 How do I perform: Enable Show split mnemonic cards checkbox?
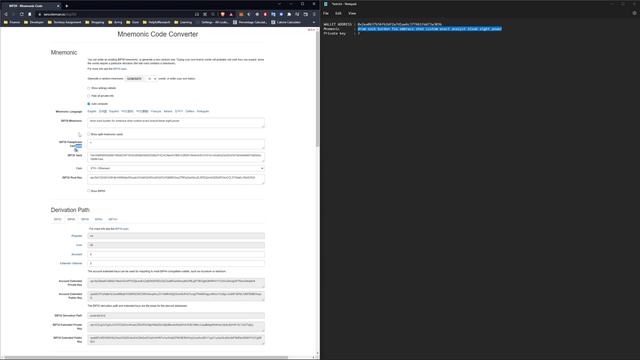(x=89, y=134)
